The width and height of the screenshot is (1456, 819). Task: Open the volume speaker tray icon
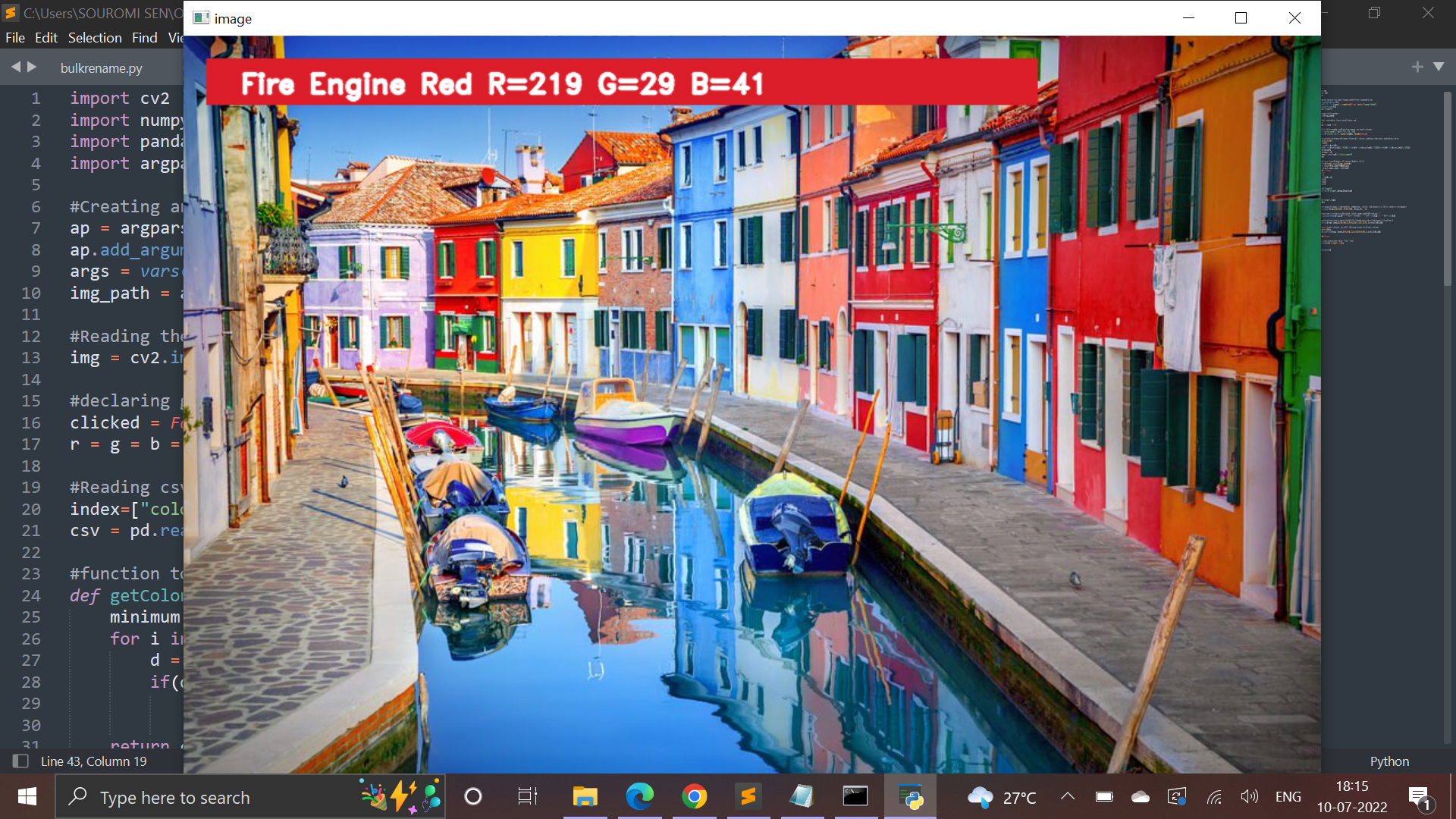pos(1249,796)
